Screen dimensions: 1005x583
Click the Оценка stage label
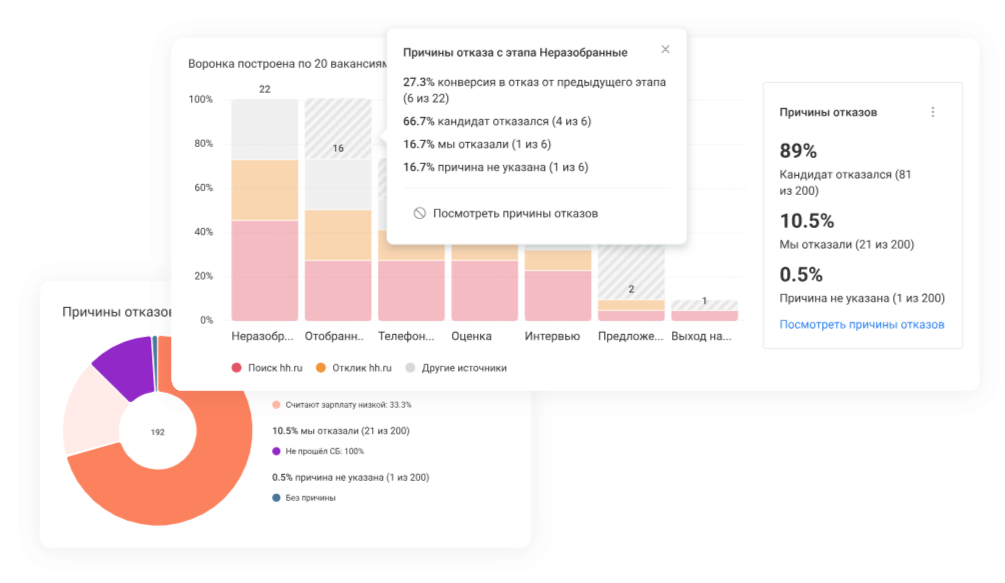471,337
